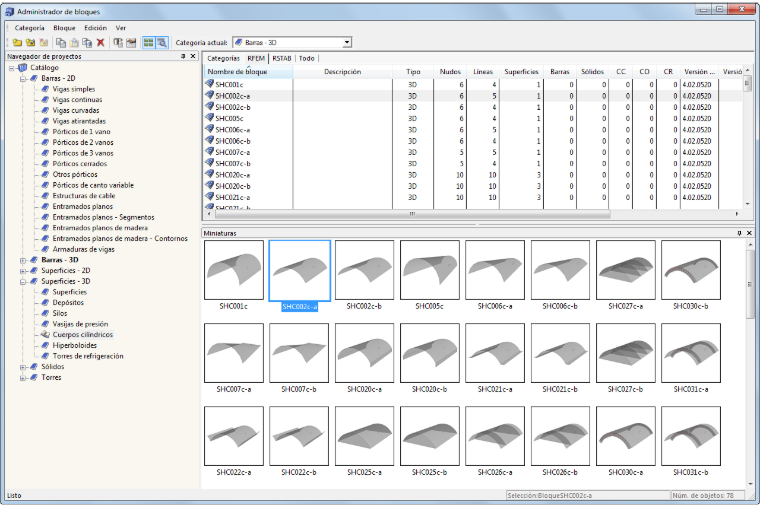Select the SHC025c-a thumbnail

364,436
